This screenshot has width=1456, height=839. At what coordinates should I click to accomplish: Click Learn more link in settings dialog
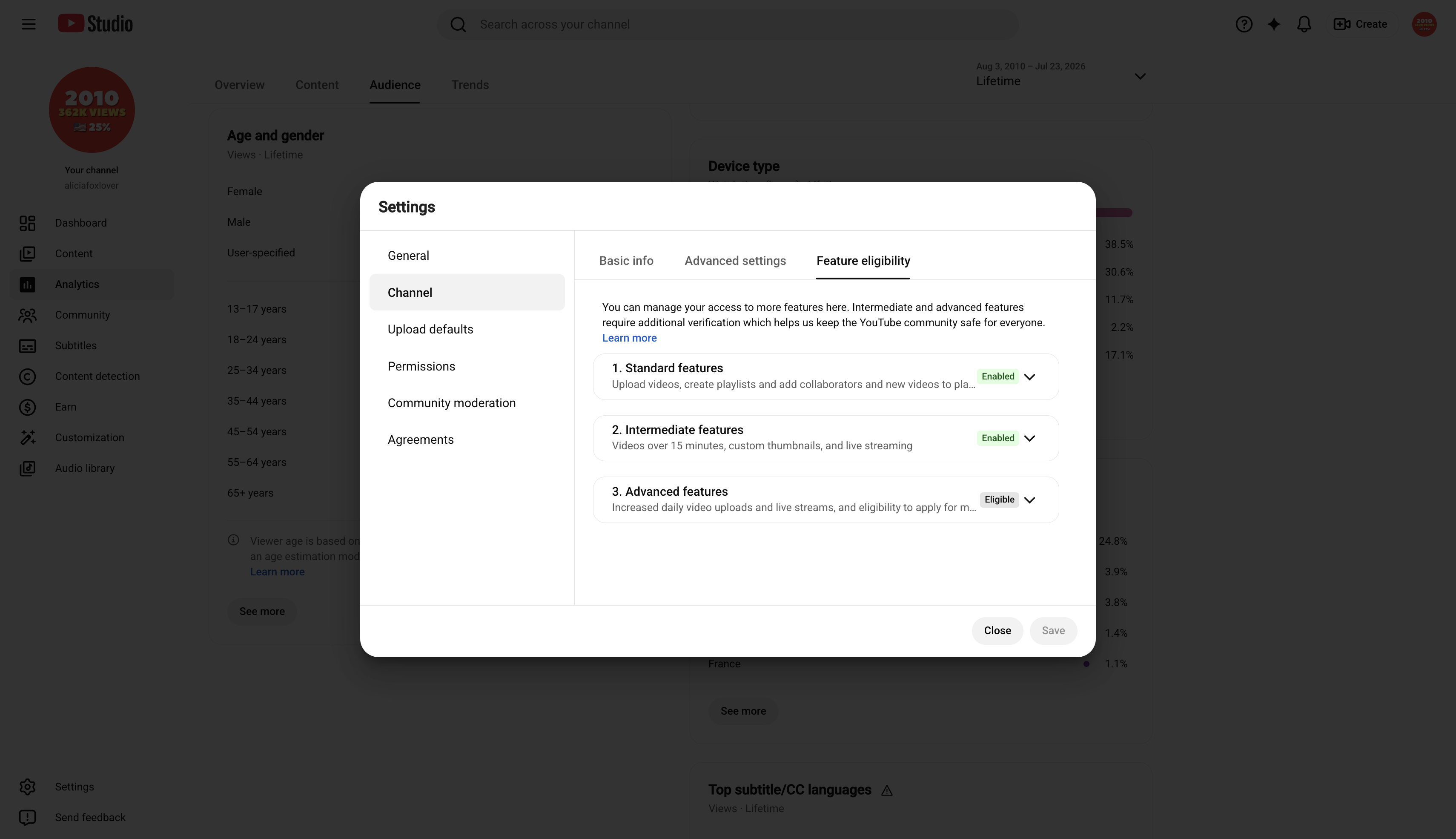pyautogui.click(x=629, y=338)
